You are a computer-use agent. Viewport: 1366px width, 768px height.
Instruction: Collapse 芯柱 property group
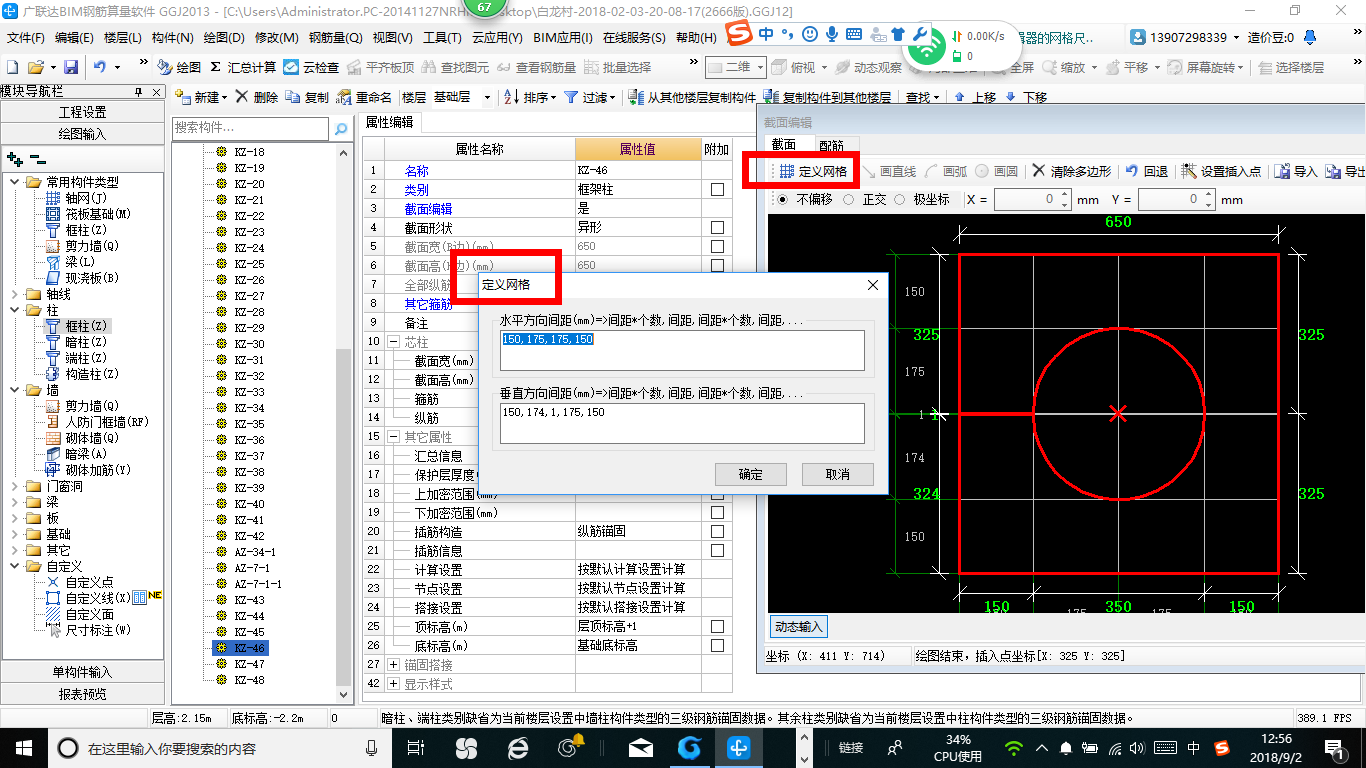click(393, 342)
